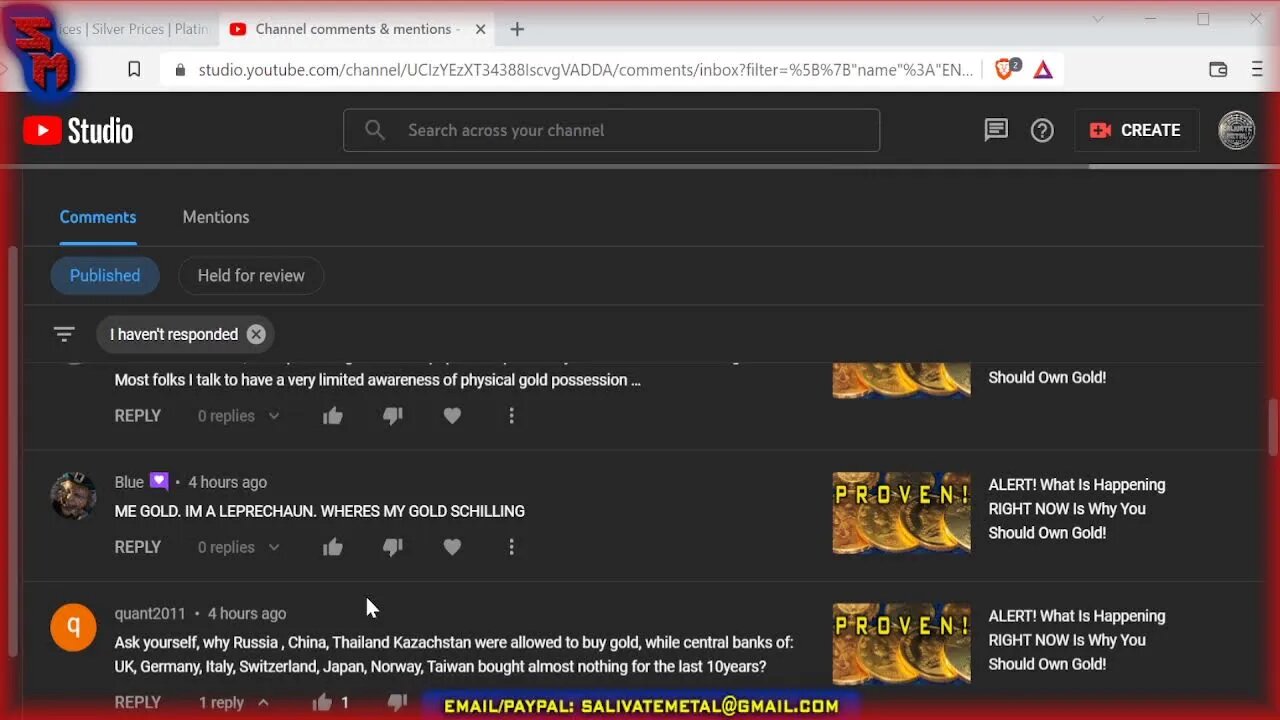
Task: Focus the 'Search across your channel' field
Action: [x=611, y=130]
